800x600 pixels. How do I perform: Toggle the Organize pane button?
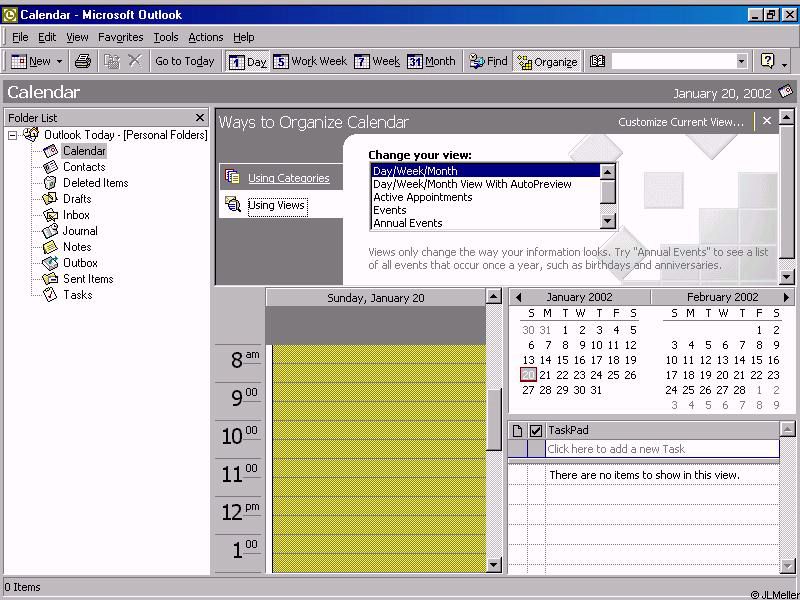(546, 61)
